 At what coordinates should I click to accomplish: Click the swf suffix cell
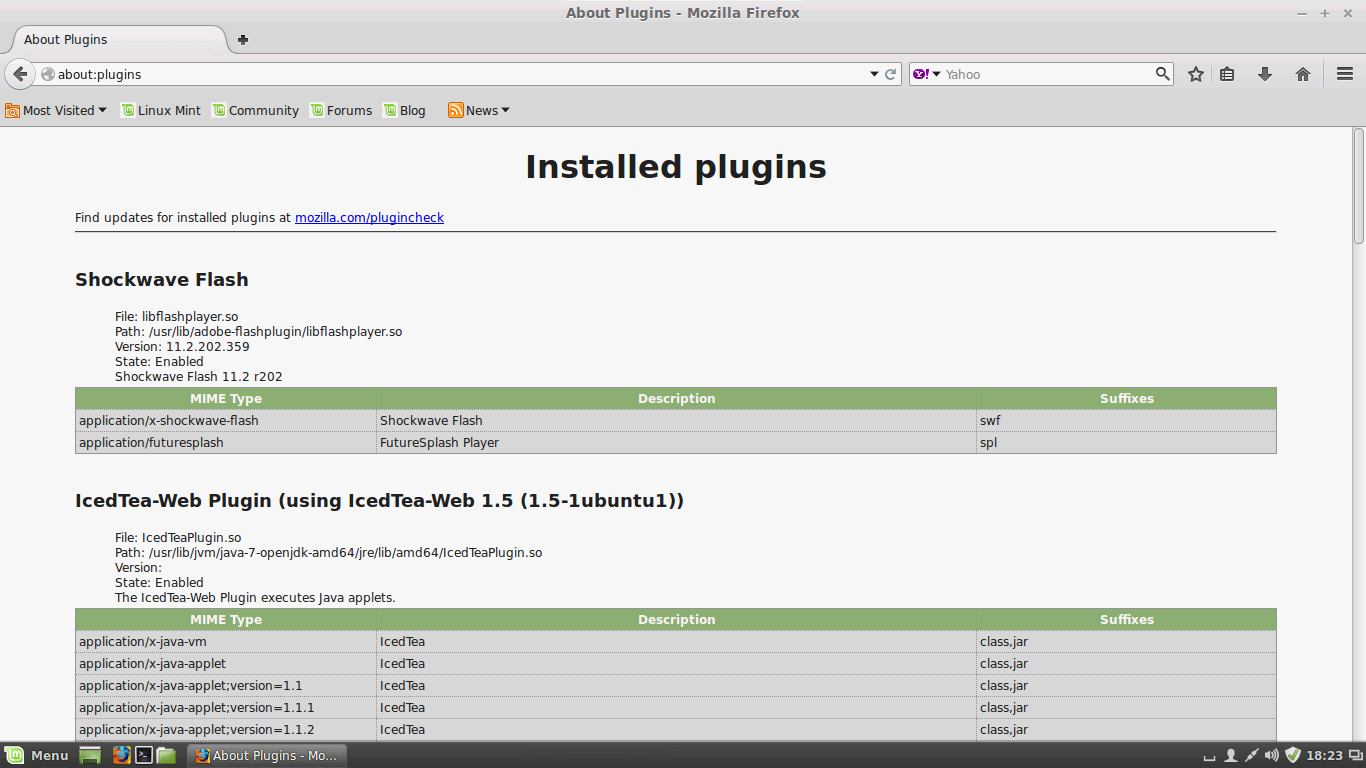pyautogui.click(x=1127, y=420)
